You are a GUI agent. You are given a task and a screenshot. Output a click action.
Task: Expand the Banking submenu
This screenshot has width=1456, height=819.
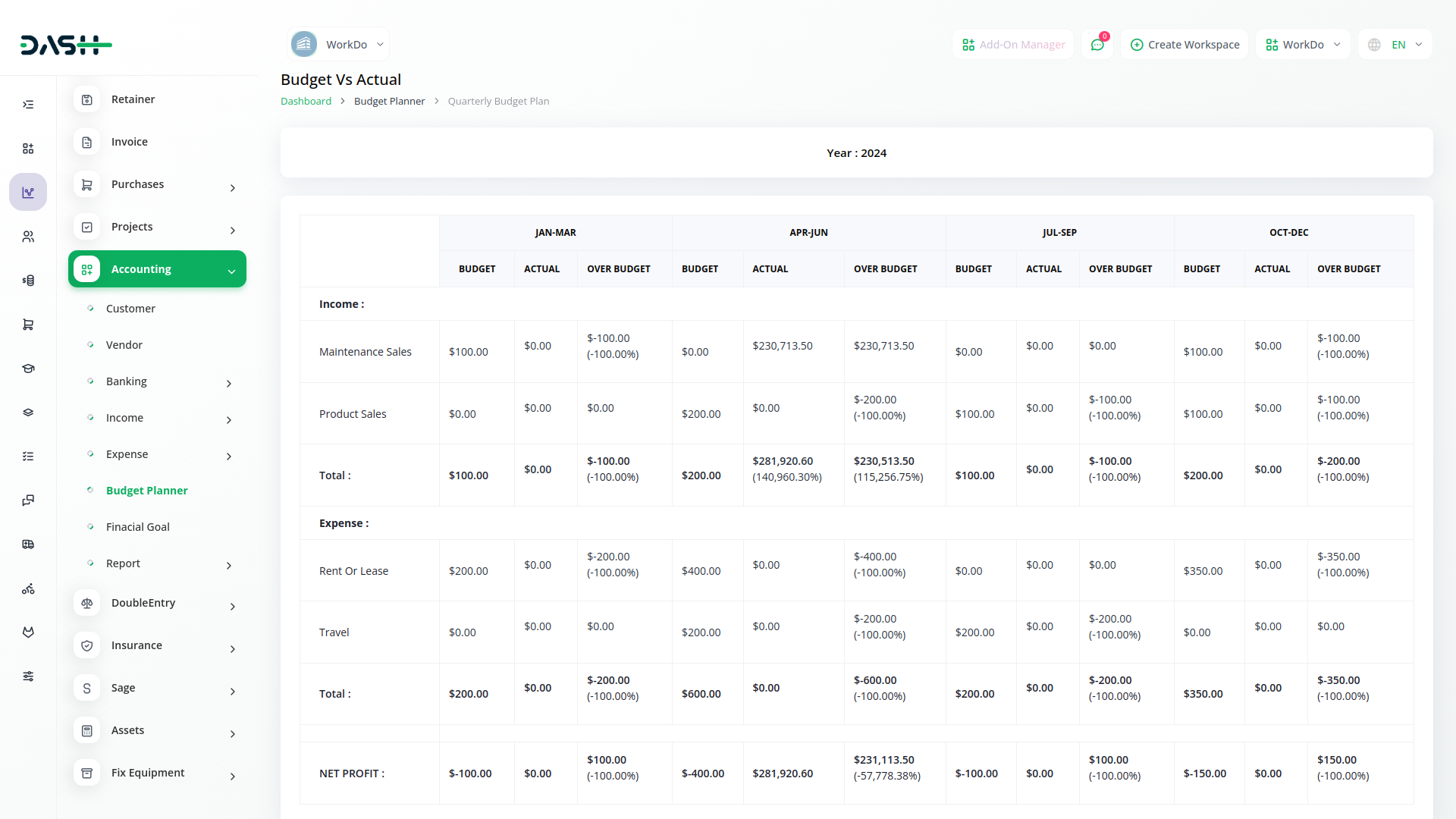pyautogui.click(x=159, y=381)
